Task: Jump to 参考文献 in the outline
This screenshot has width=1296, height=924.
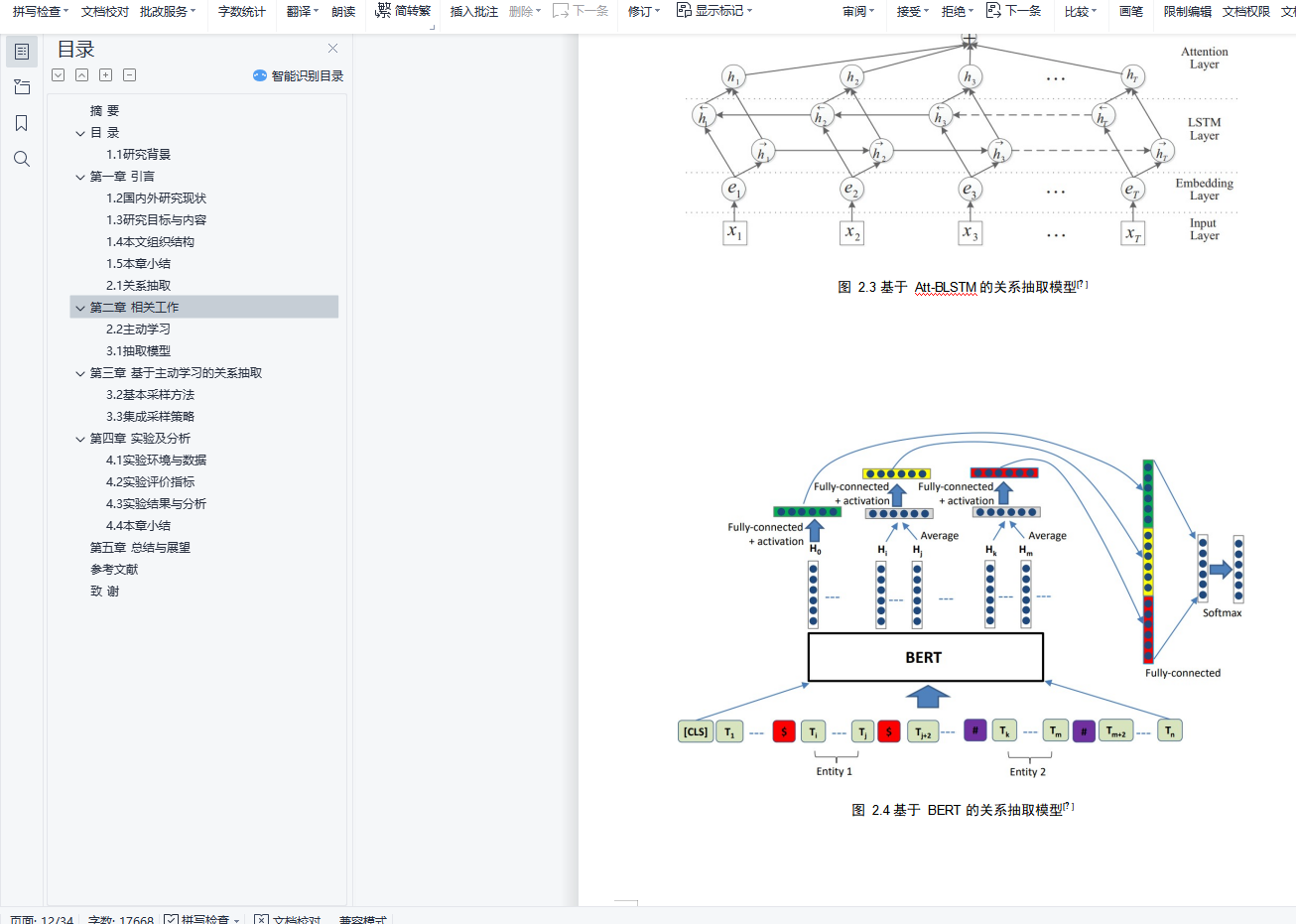Action: pos(114,570)
